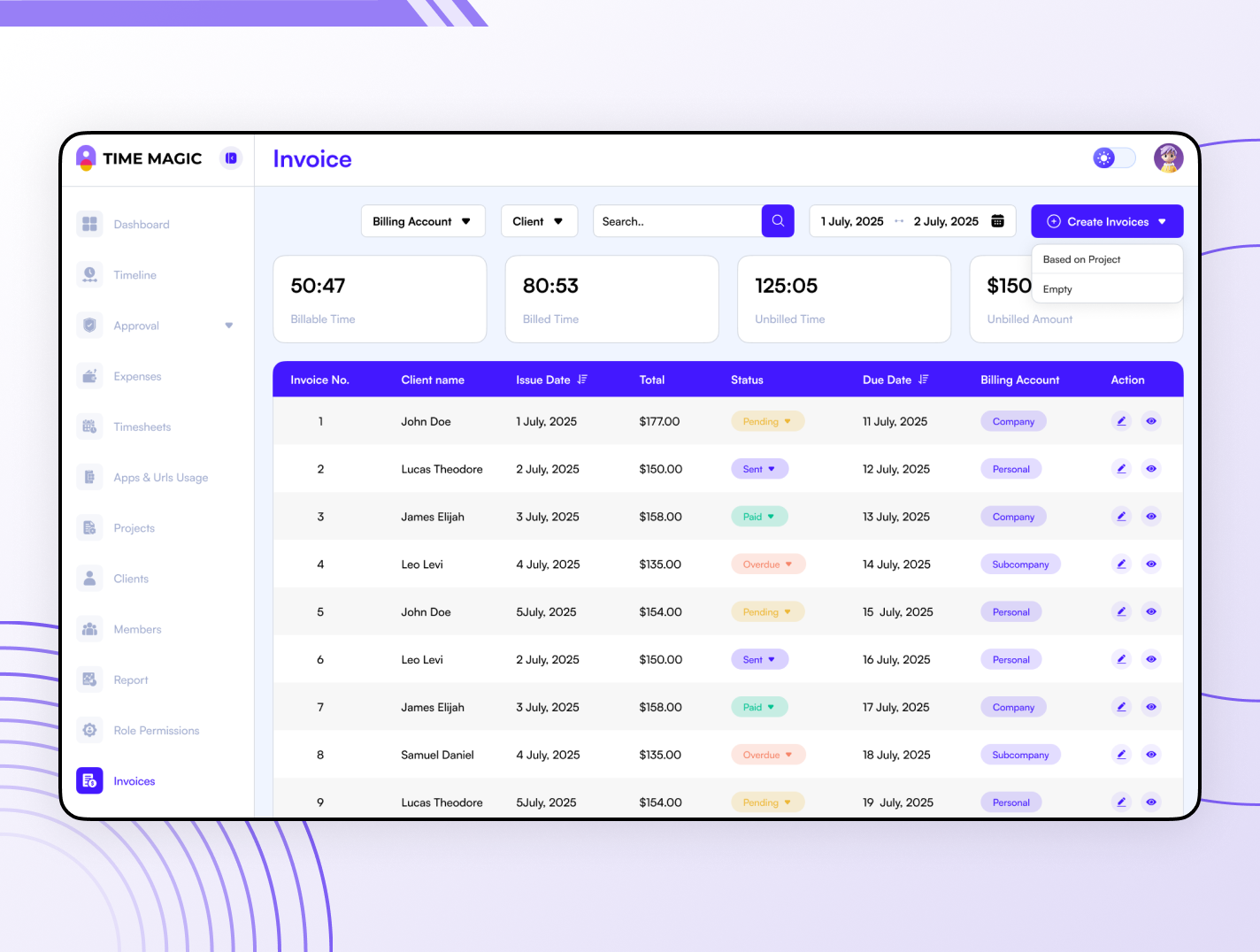Sort by Issue Date column icon

pyautogui.click(x=582, y=380)
